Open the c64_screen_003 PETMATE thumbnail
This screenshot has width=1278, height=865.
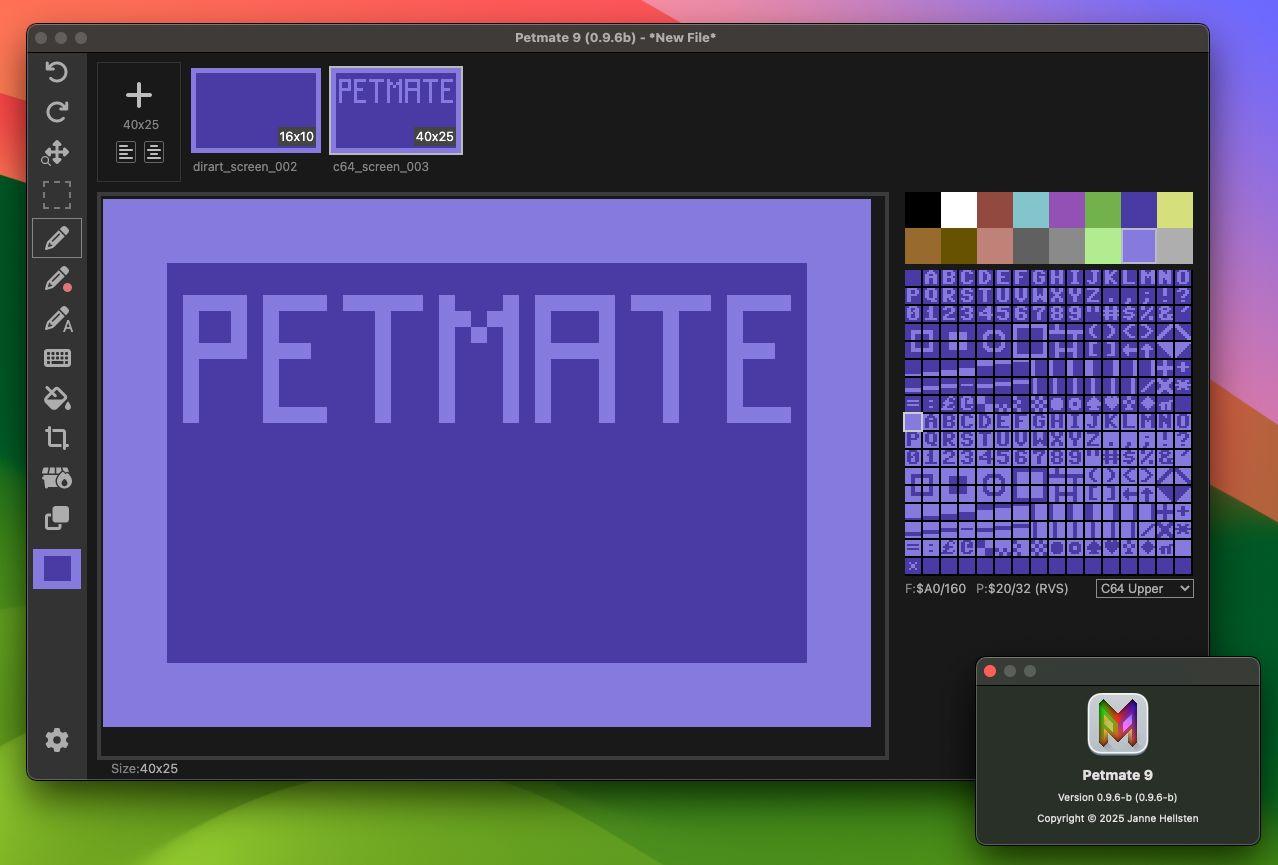396,110
